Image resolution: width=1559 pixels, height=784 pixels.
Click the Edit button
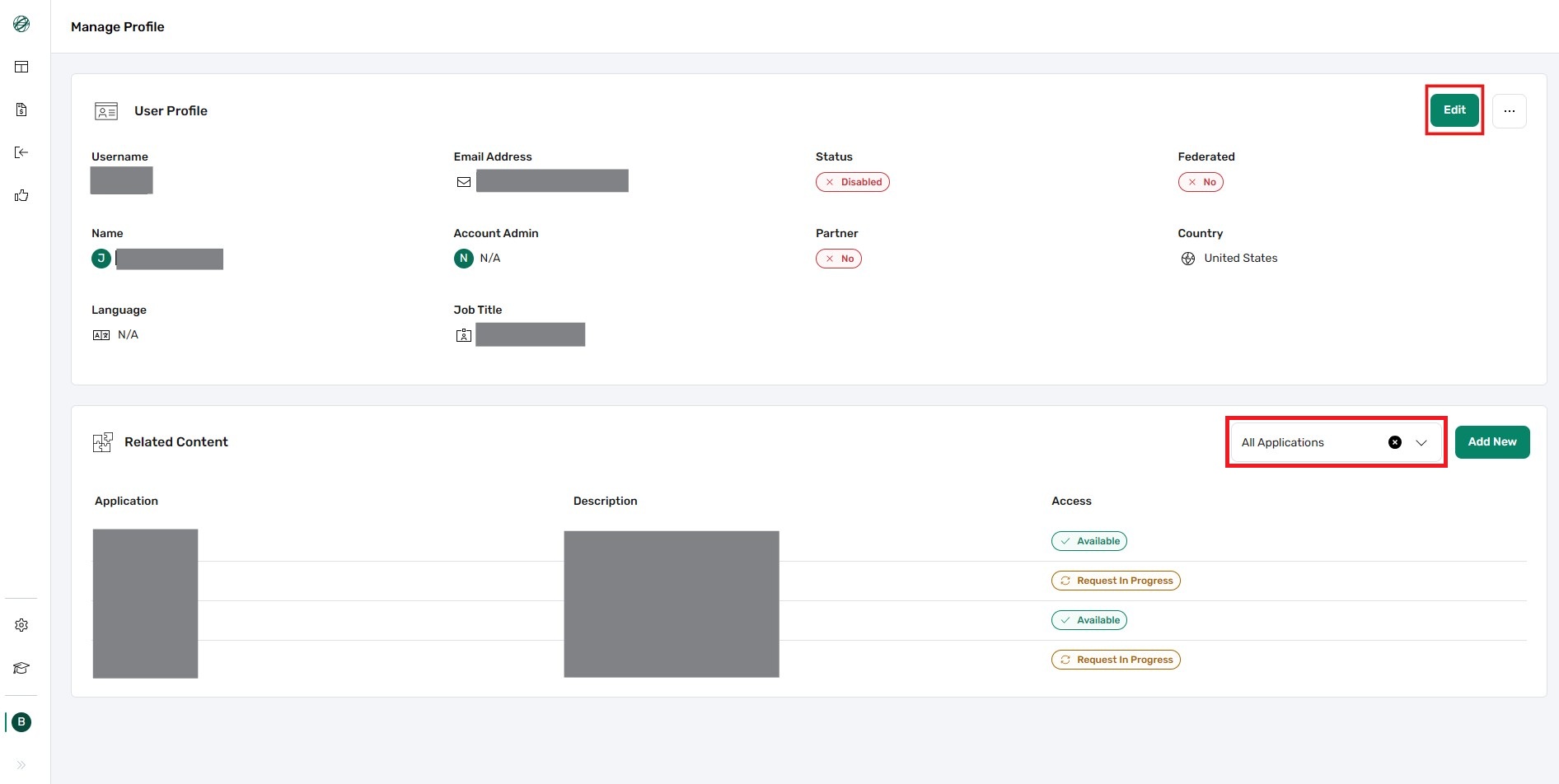click(1454, 110)
